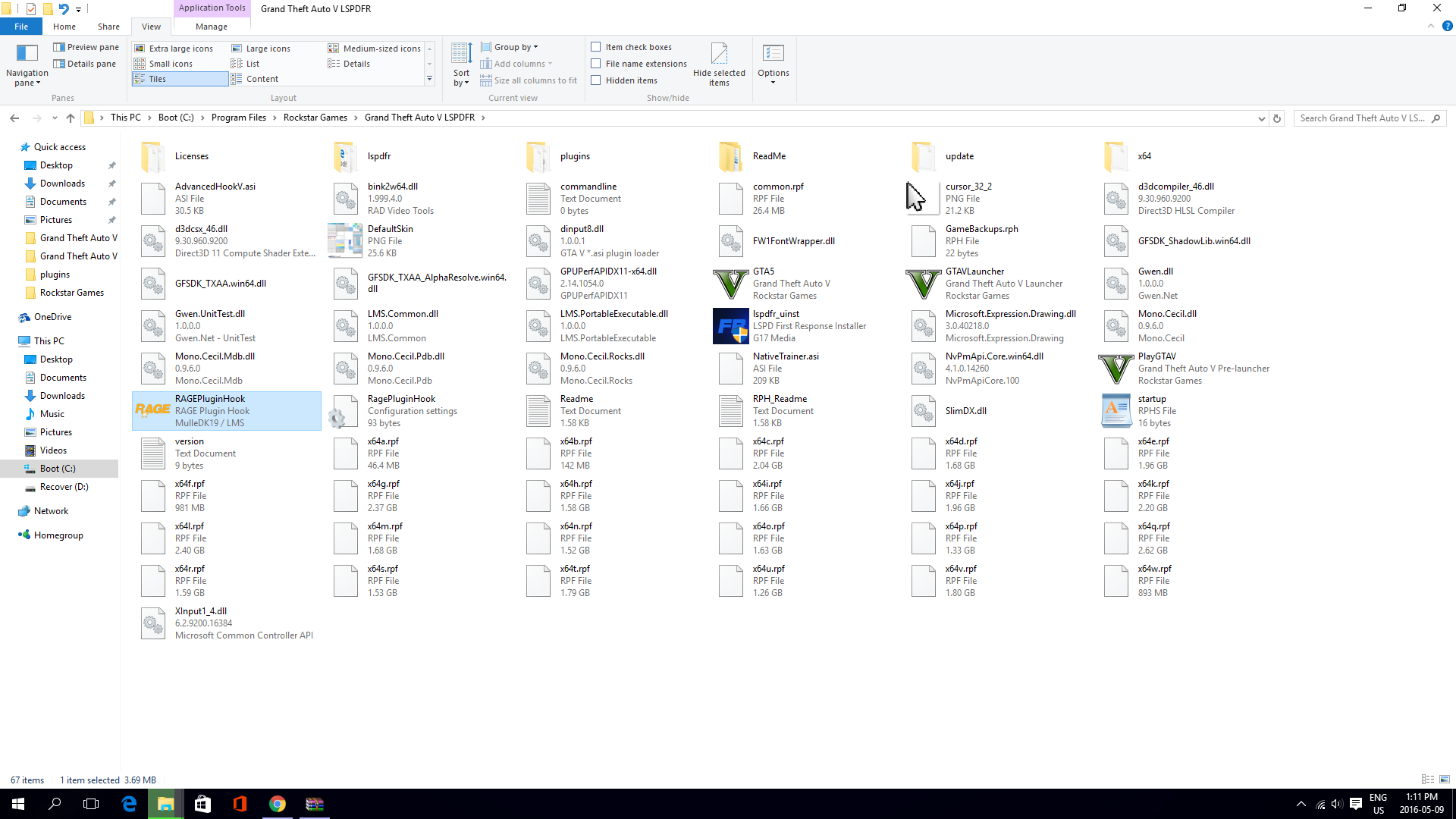Click the refresh address bar icon
Screen dimensions: 1456x819
(x=1277, y=118)
